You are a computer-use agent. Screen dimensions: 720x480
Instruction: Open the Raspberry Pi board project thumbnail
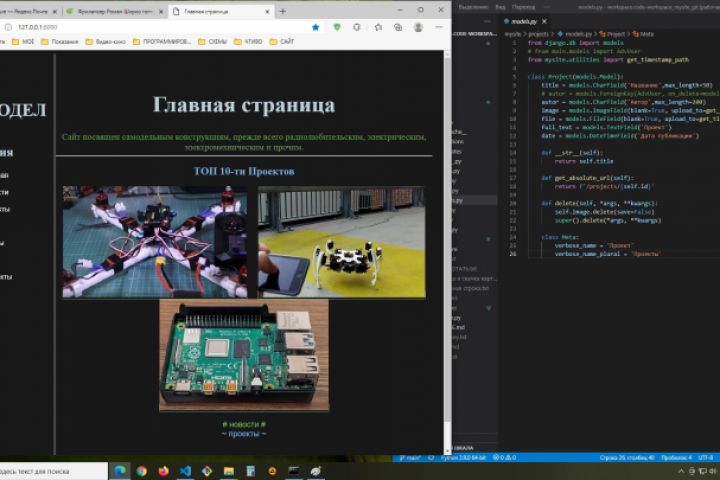(244, 355)
